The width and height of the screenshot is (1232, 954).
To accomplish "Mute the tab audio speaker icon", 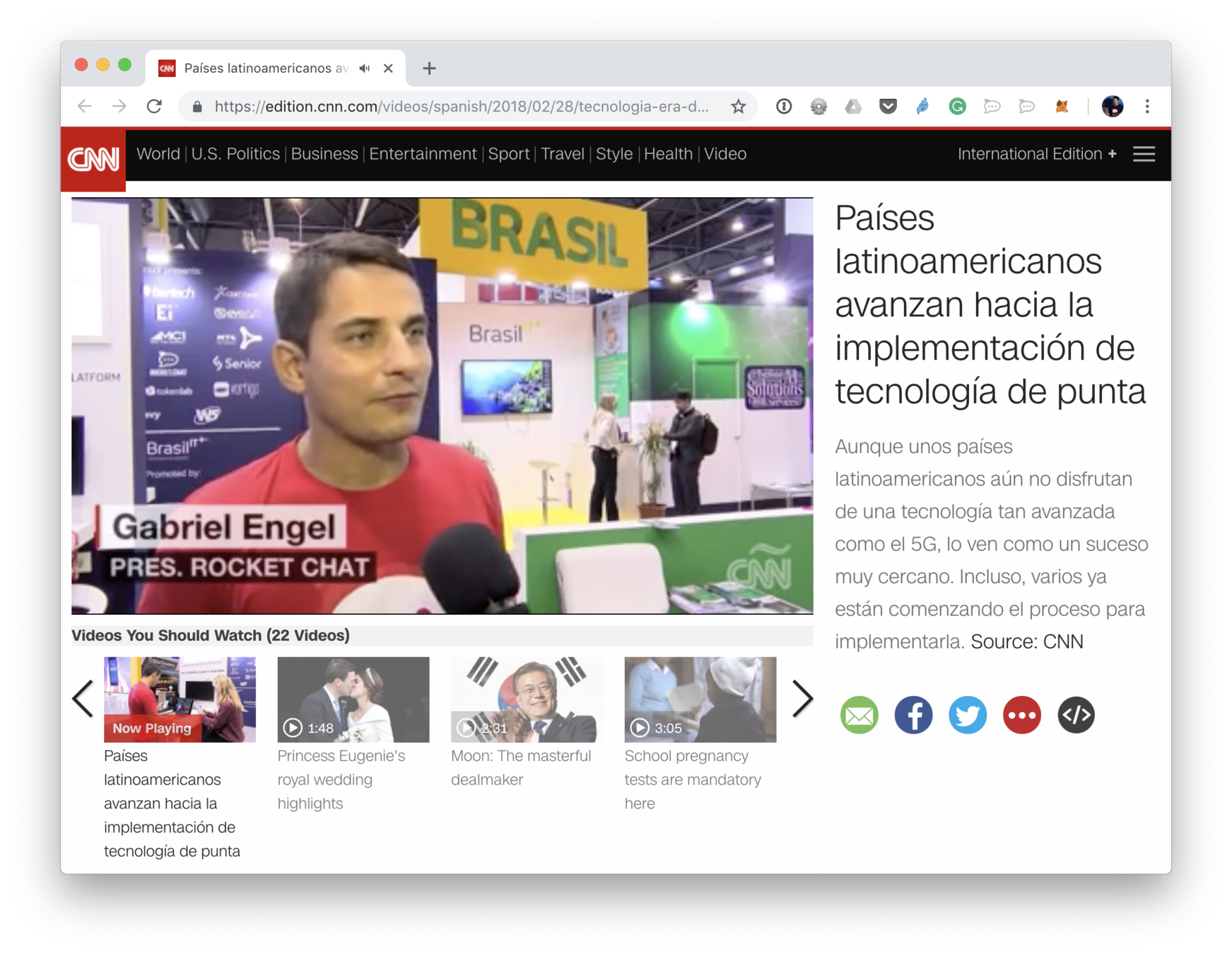I will (x=364, y=69).
